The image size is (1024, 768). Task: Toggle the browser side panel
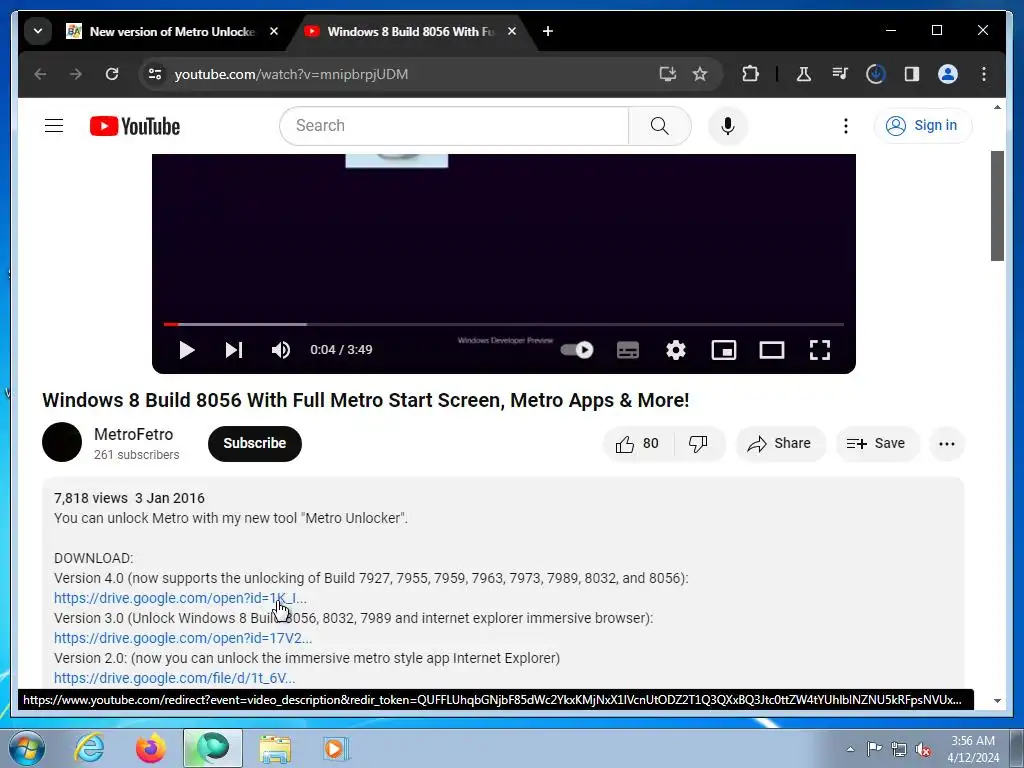tap(912, 74)
